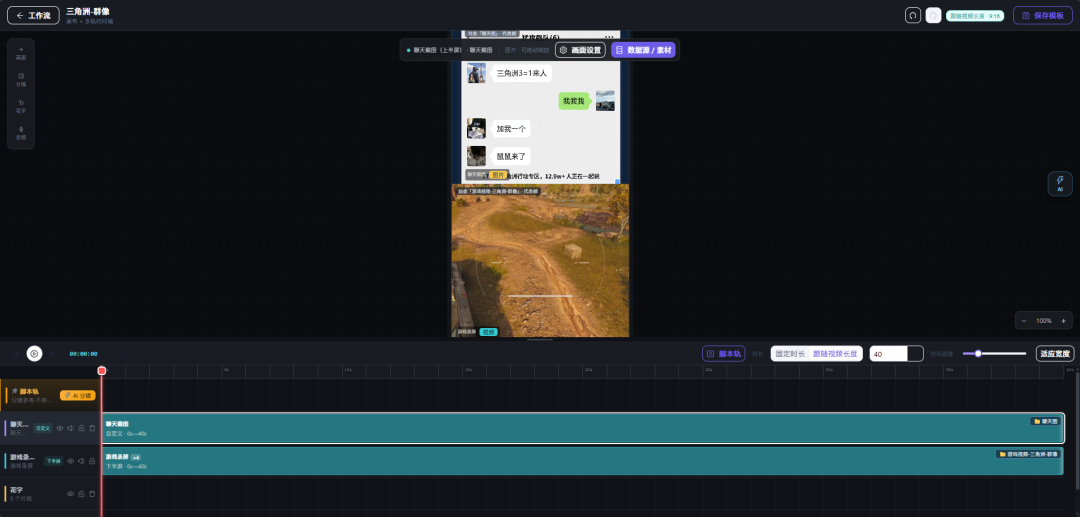The image size is (1080, 517).
Task: Click the 下半屏 tag on 游戏录屏 track
Action: tap(53, 461)
